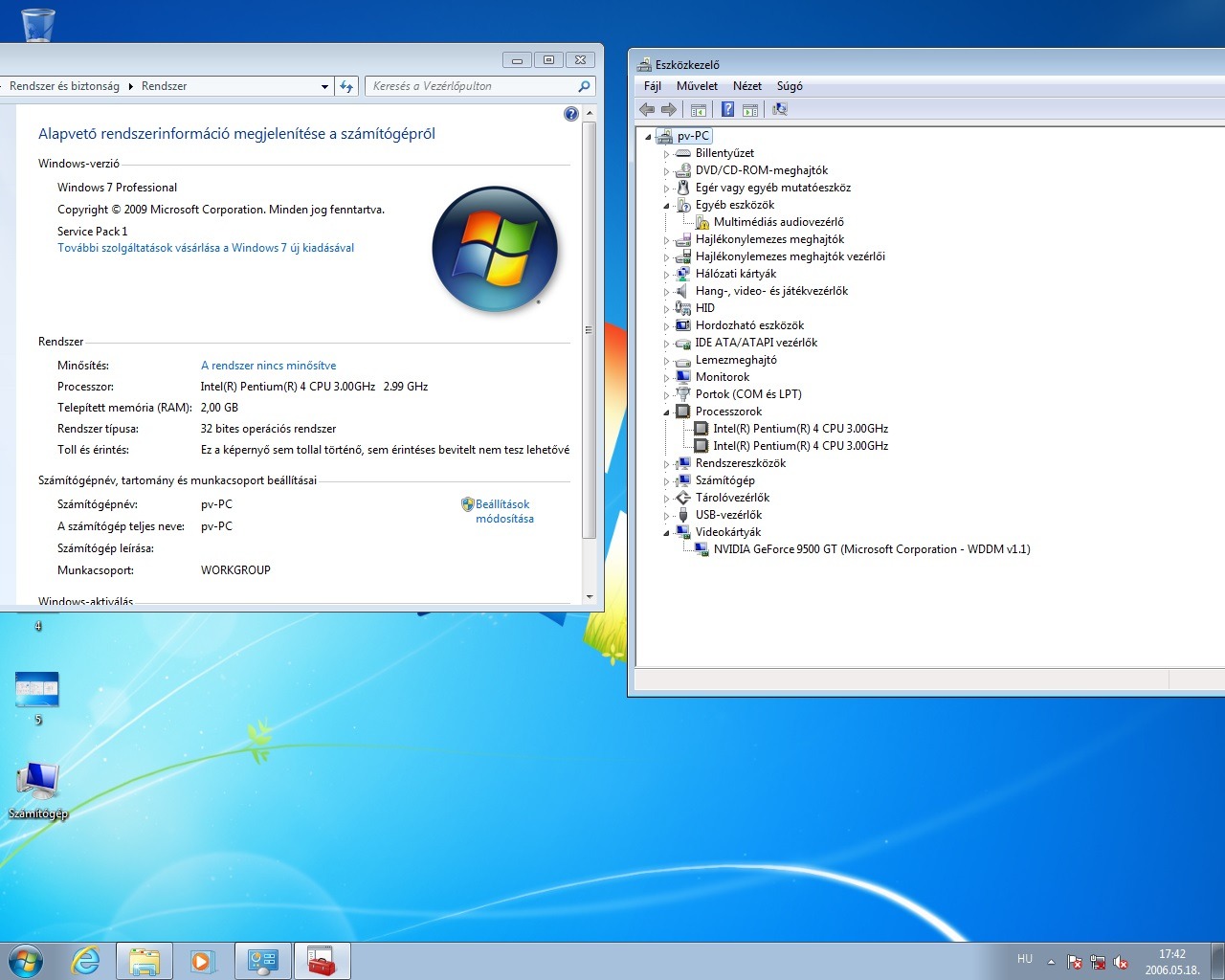Select the HID tree item

coord(704,308)
